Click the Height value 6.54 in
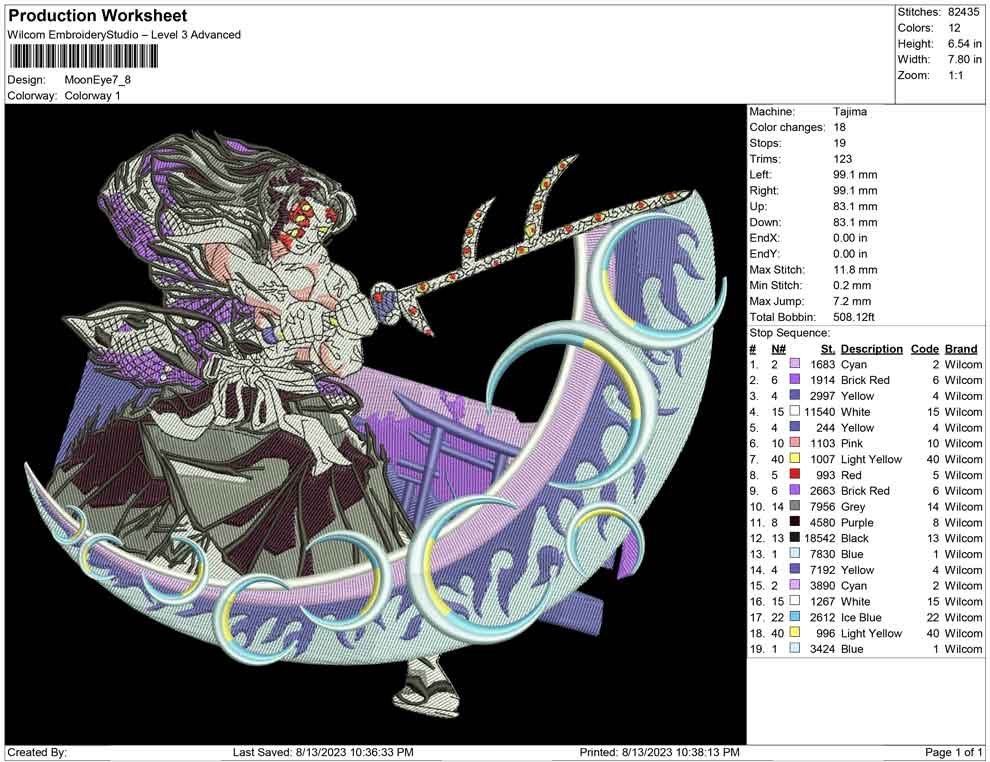This screenshot has width=990, height=762. tap(965, 44)
